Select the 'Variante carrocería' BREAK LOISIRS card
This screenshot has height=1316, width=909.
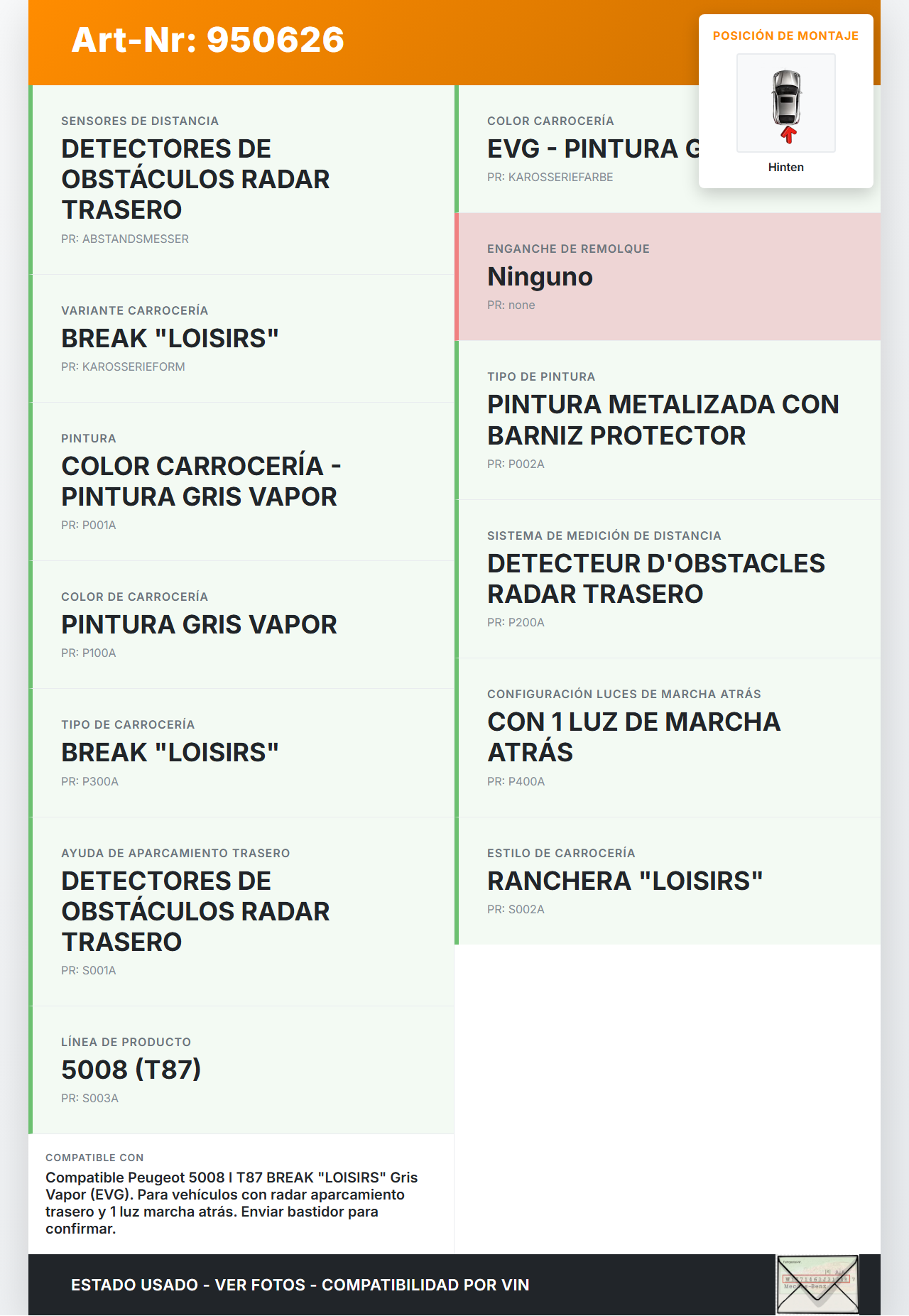241,339
